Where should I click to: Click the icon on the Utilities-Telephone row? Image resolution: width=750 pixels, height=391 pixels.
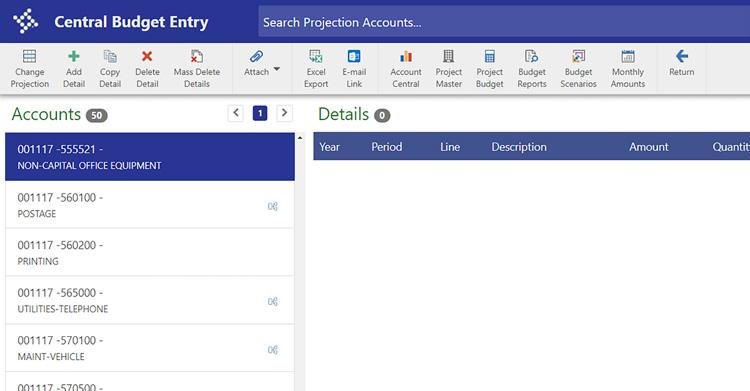point(273,302)
